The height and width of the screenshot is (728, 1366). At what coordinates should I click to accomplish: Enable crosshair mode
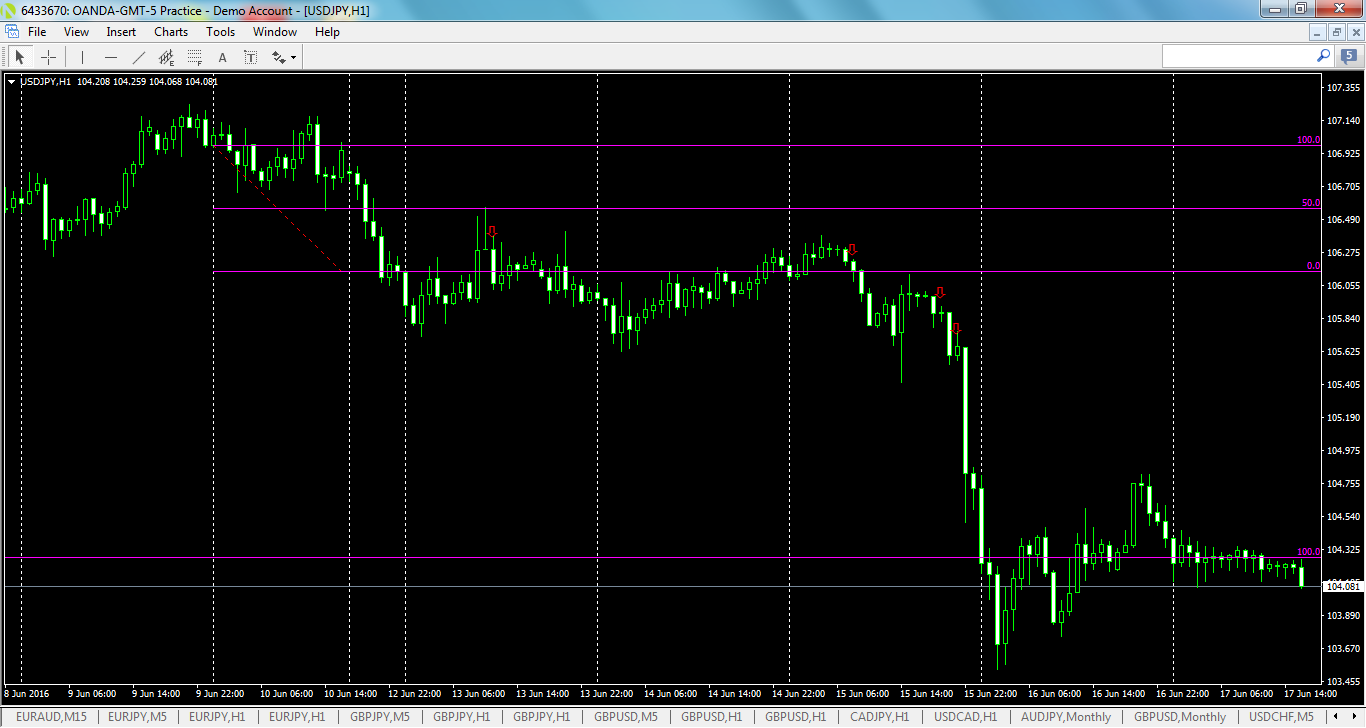coord(48,57)
